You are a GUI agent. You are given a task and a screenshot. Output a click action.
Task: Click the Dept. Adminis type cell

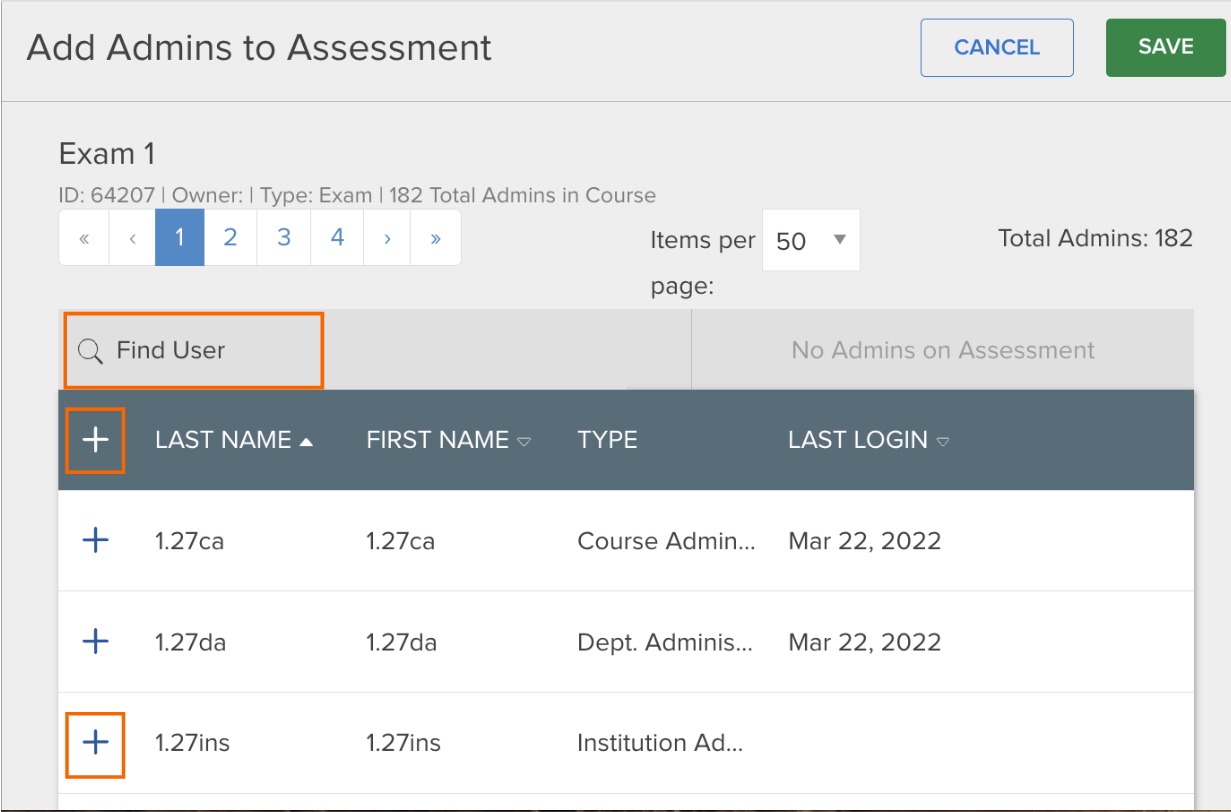pyautogui.click(x=665, y=641)
